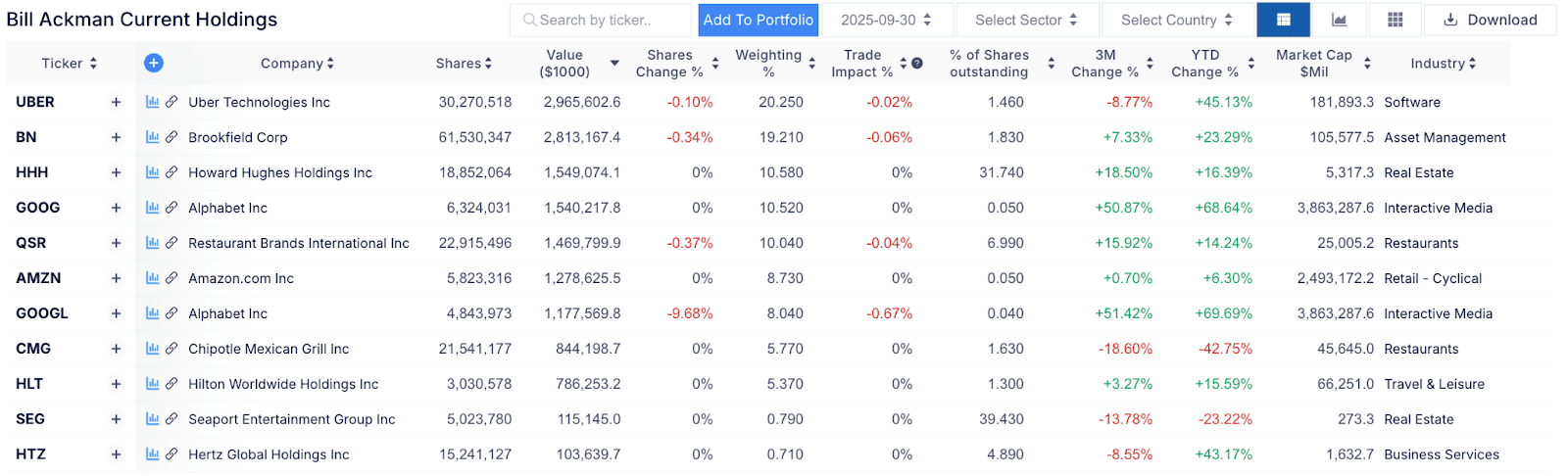Click the link icon beside Brookfield Corp
The width and height of the screenshot is (1568, 476).
[171, 137]
